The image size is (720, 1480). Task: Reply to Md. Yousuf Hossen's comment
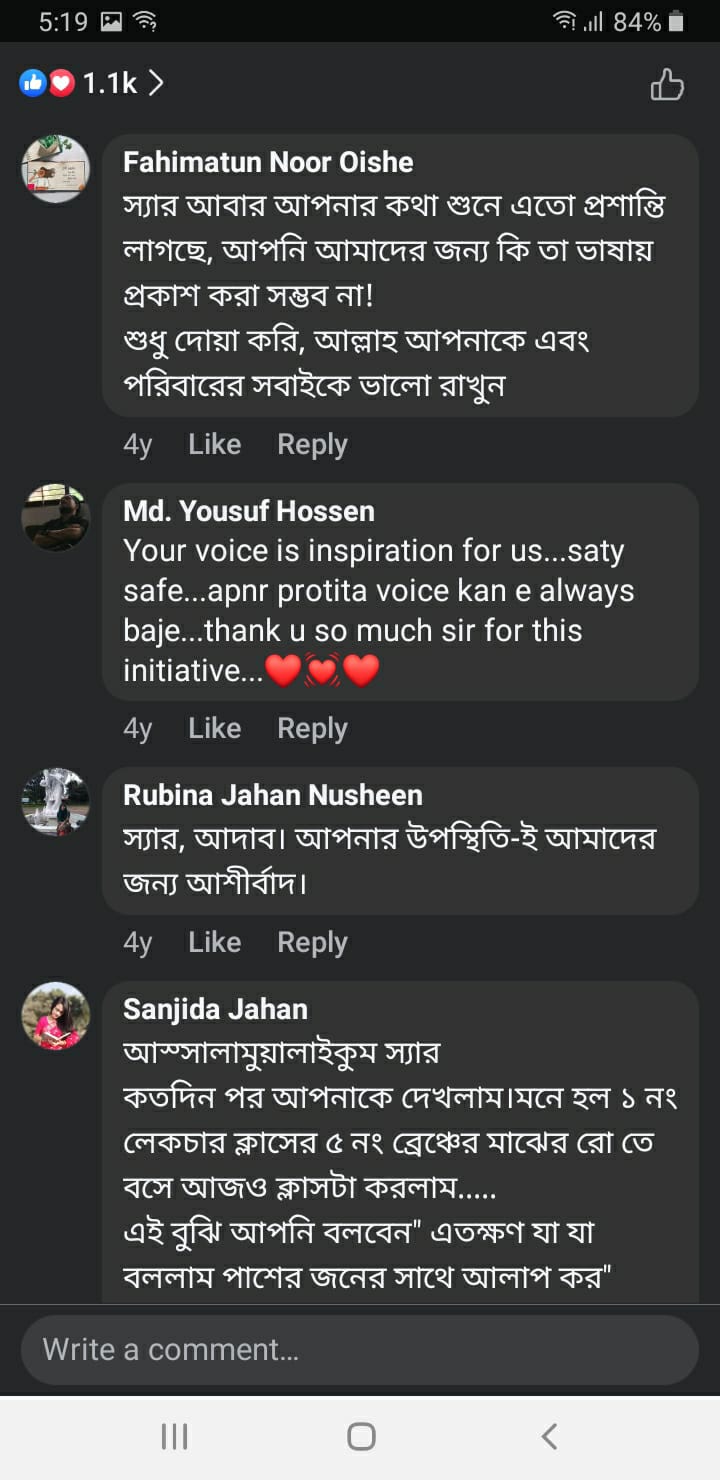[x=312, y=728]
